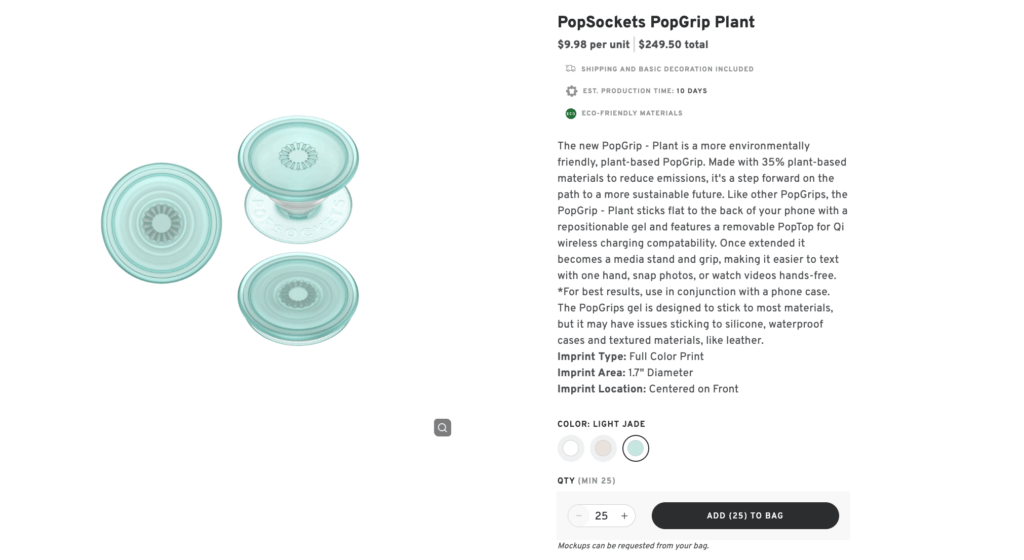Click the quantity field showing 25
Viewport: 1024px width, 560px height.
pos(601,516)
